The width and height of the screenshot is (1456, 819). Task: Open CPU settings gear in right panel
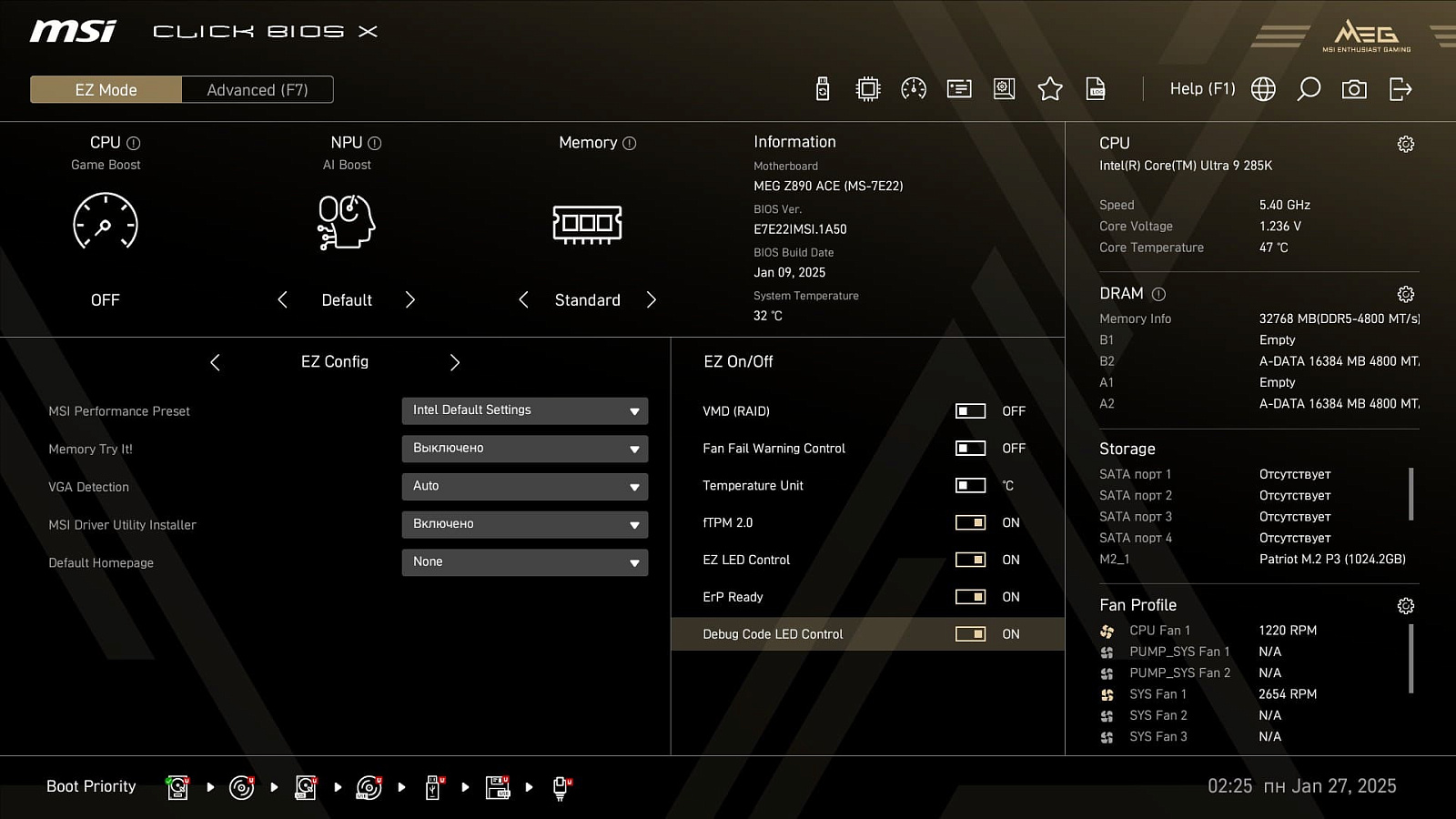click(x=1406, y=144)
